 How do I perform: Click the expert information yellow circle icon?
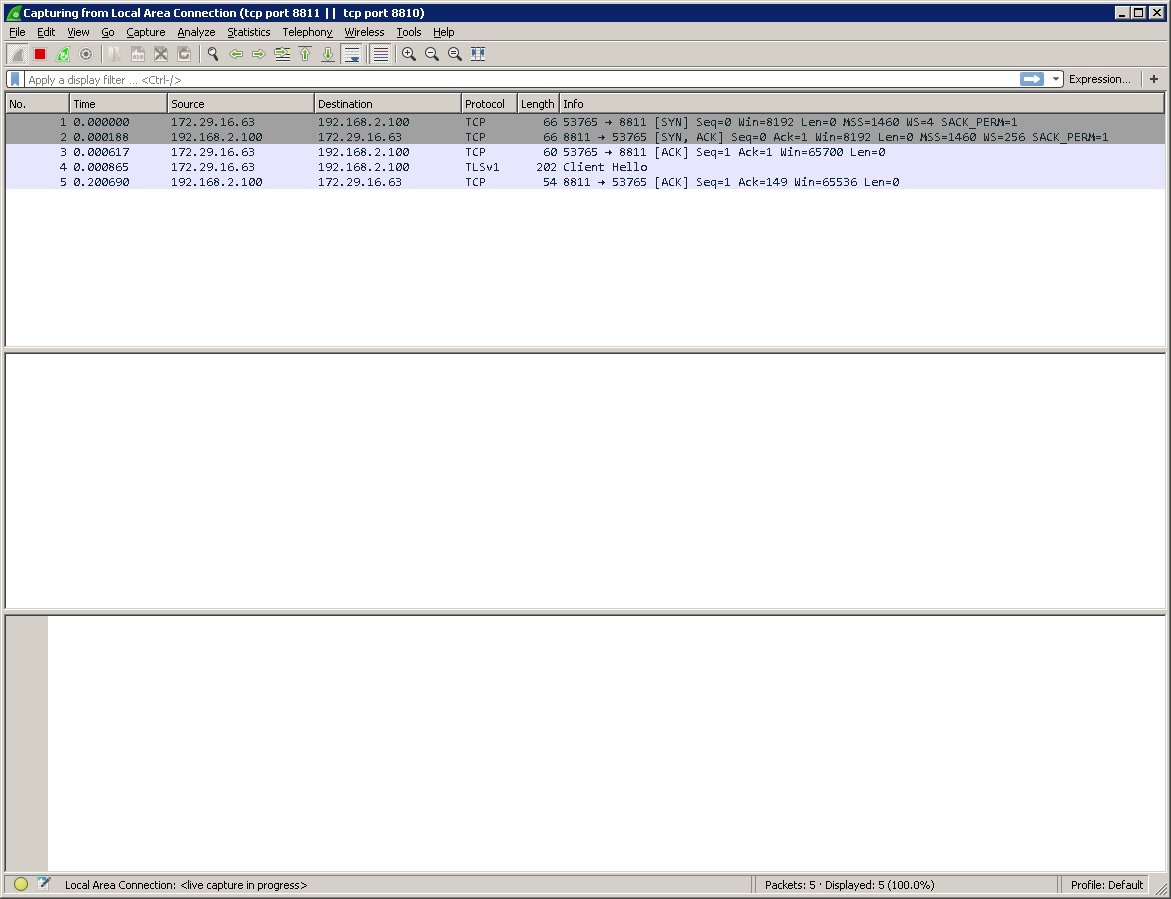(21, 884)
